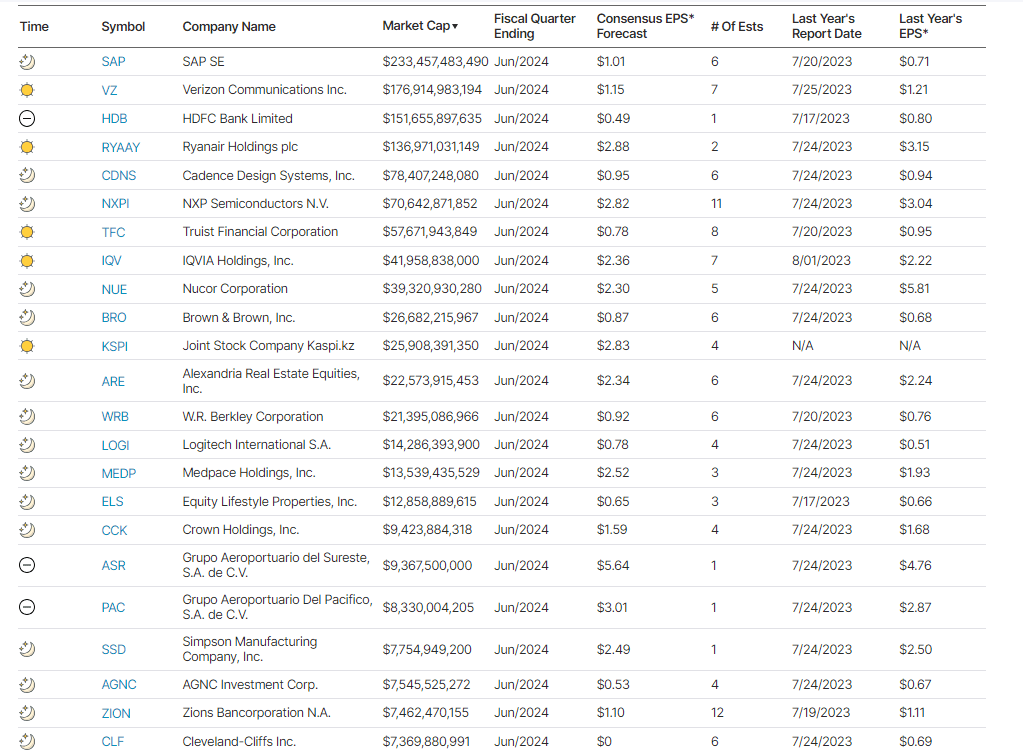The height and width of the screenshot is (753, 1023).
Task: Click the after-hours moon icon for BRO
Action: click(27, 318)
